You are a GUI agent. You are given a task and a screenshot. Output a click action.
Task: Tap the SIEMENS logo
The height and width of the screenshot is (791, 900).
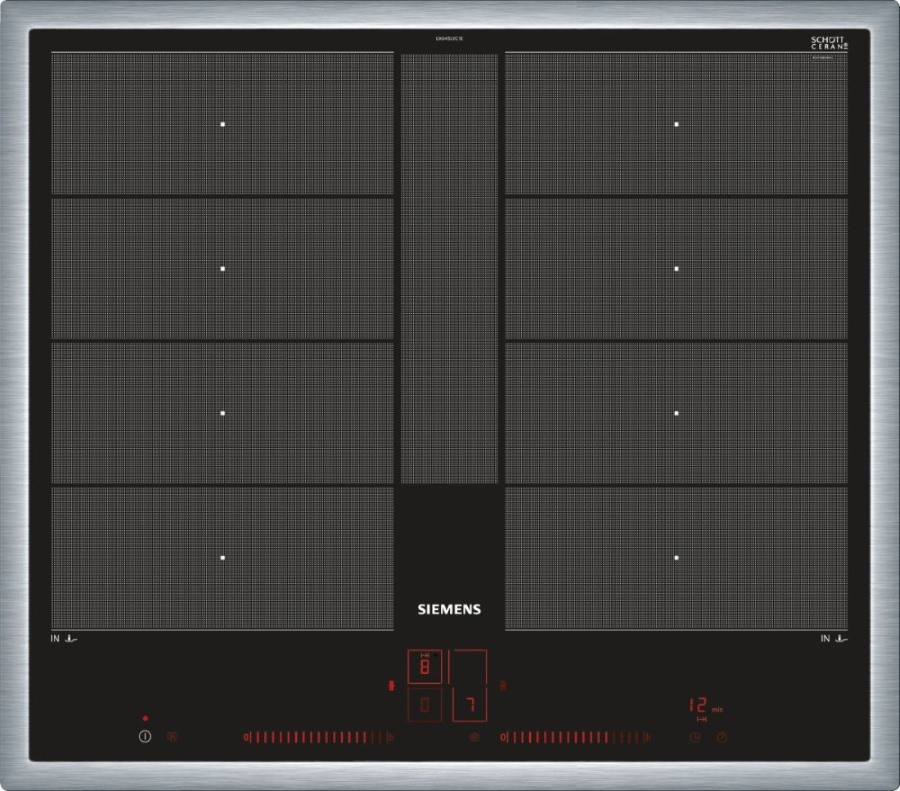click(x=449, y=609)
